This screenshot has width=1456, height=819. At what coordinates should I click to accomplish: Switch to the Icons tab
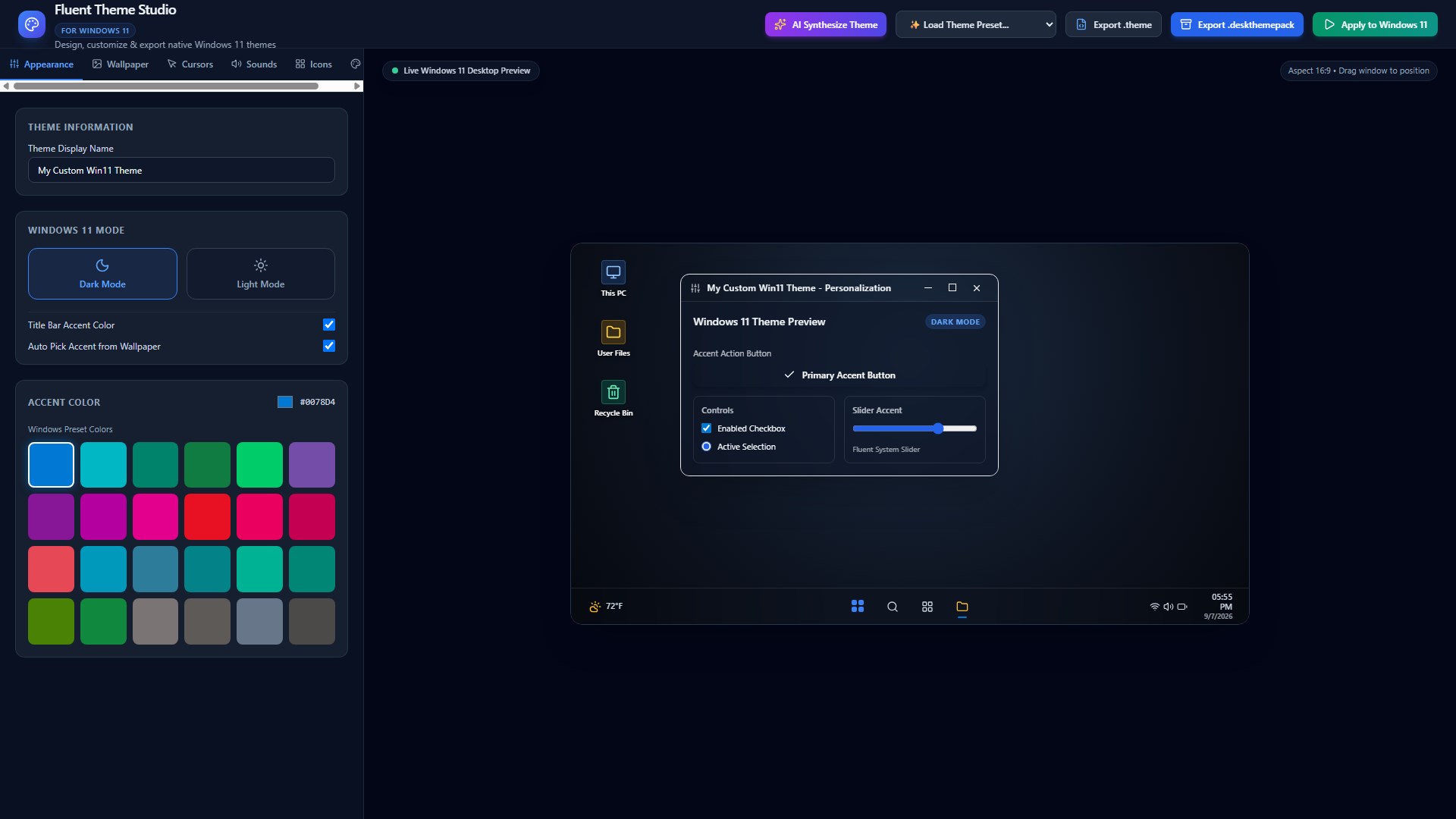pos(314,64)
